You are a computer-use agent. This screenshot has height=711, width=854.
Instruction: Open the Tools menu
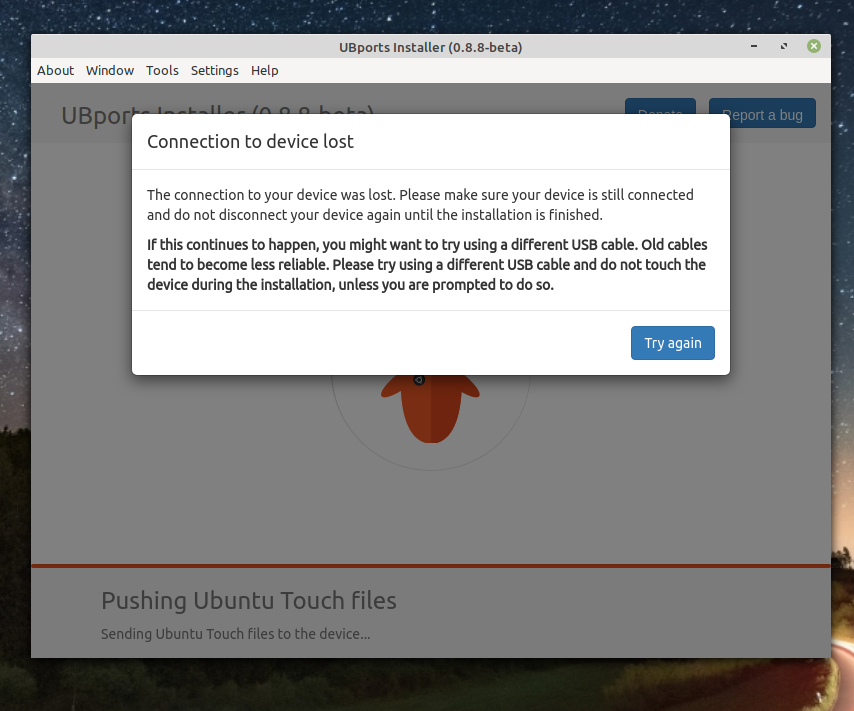click(x=162, y=70)
